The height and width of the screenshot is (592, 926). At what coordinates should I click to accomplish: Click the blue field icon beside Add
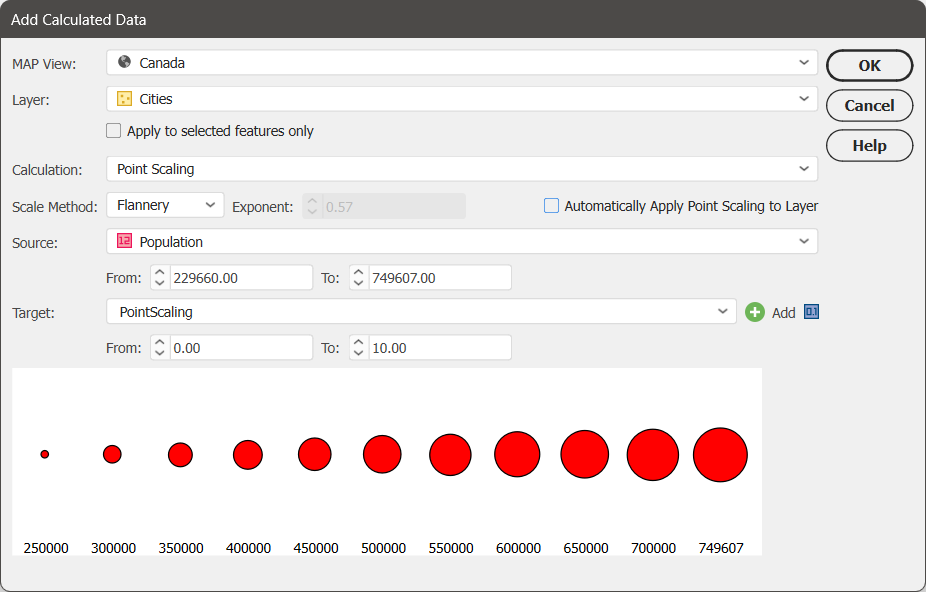coord(811,312)
